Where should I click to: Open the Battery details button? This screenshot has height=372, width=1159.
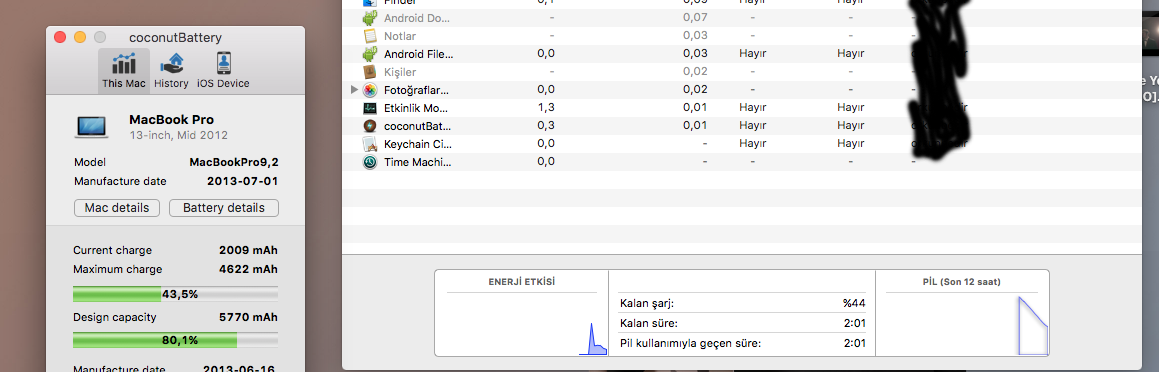[224, 208]
